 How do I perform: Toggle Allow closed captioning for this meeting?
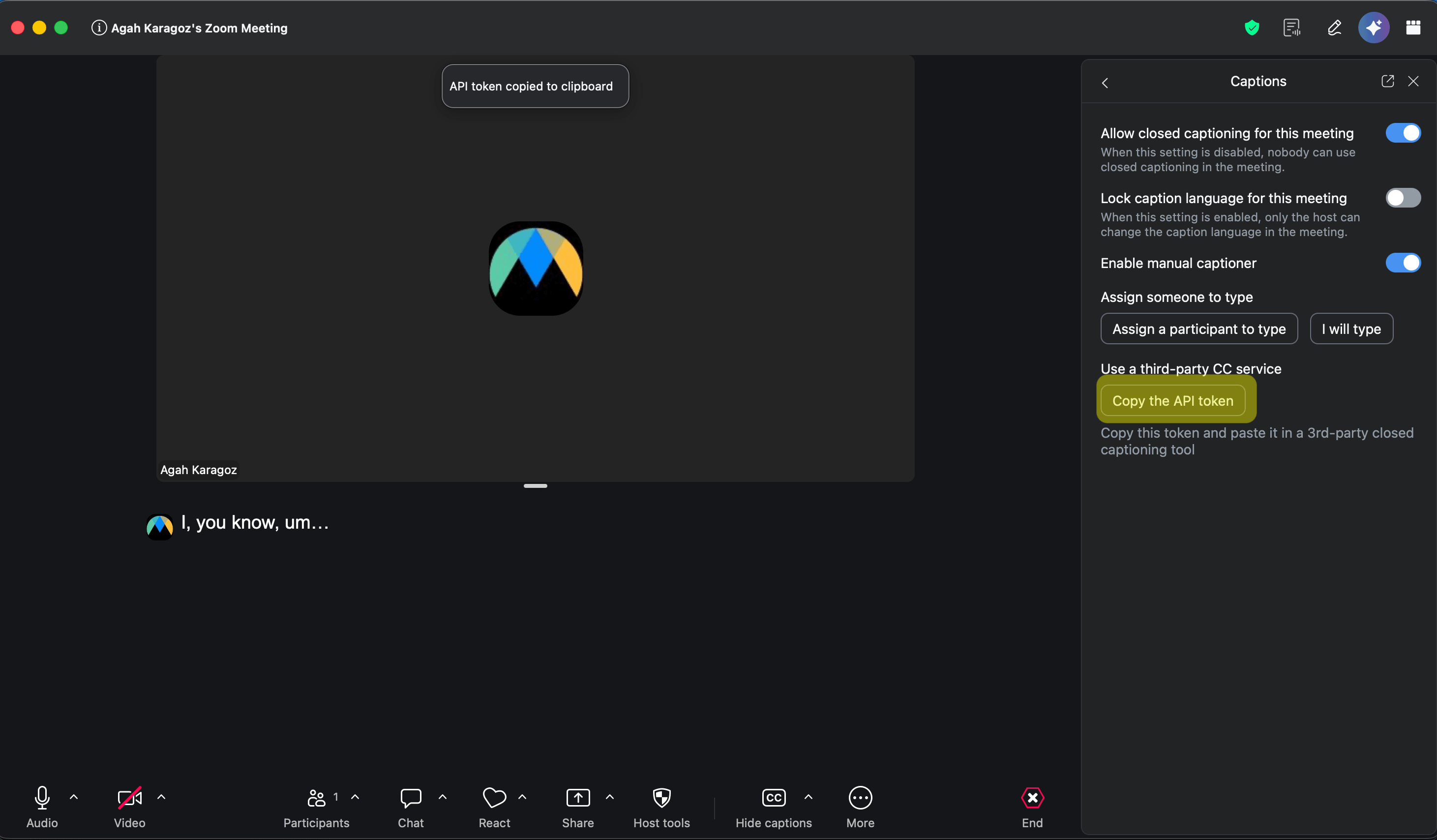[x=1403, y=133]
